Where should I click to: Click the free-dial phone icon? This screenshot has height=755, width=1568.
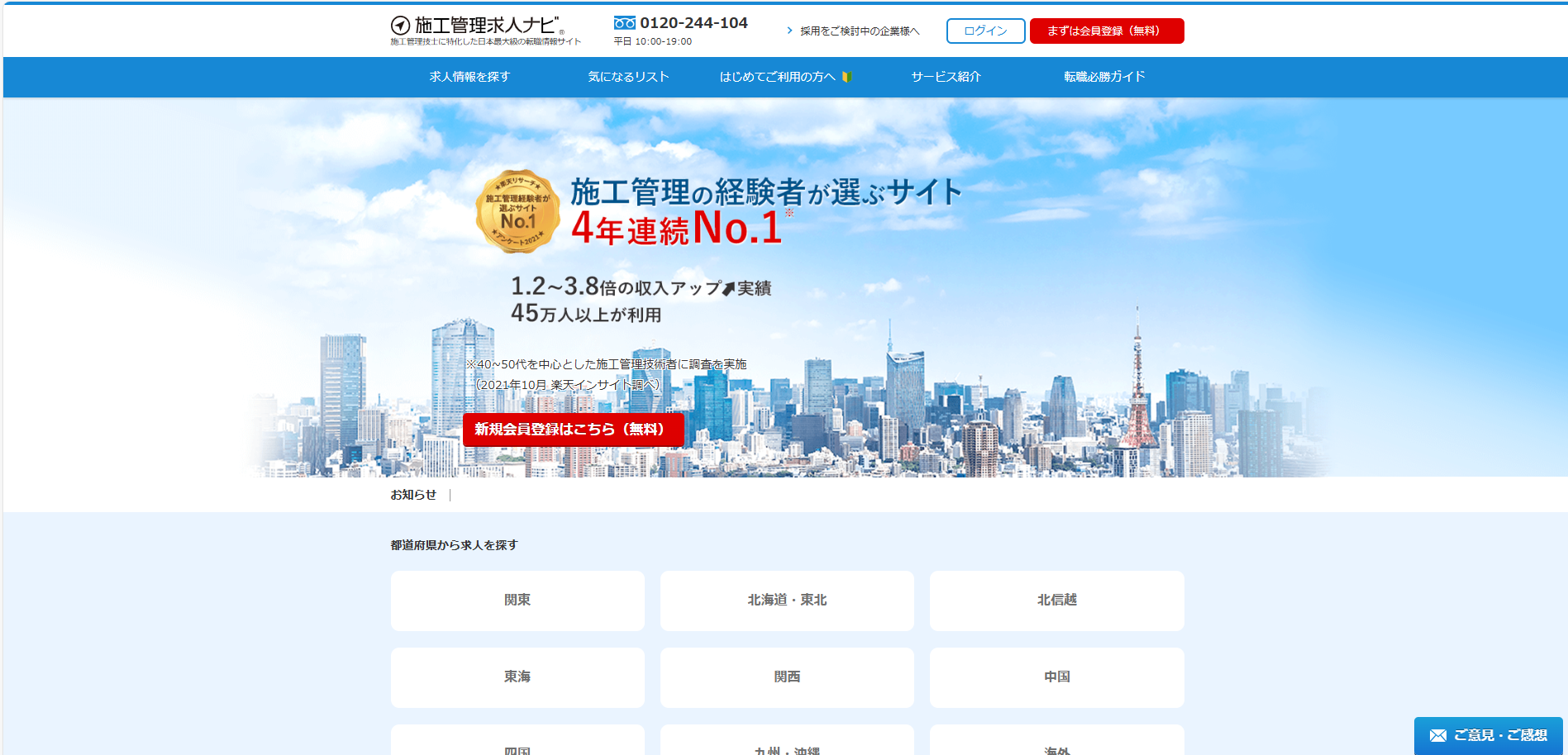(x=625, y=23)
